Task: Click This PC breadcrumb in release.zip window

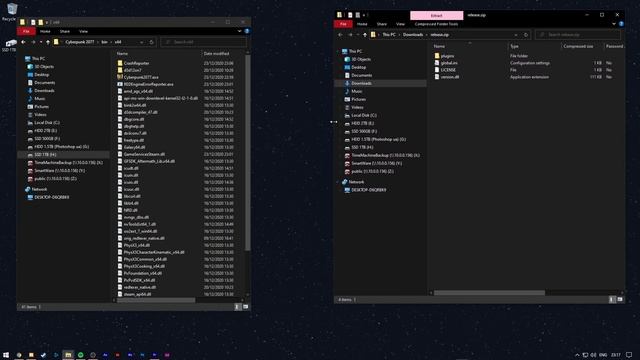Action: pyautogui.click(x=389, y=35)
